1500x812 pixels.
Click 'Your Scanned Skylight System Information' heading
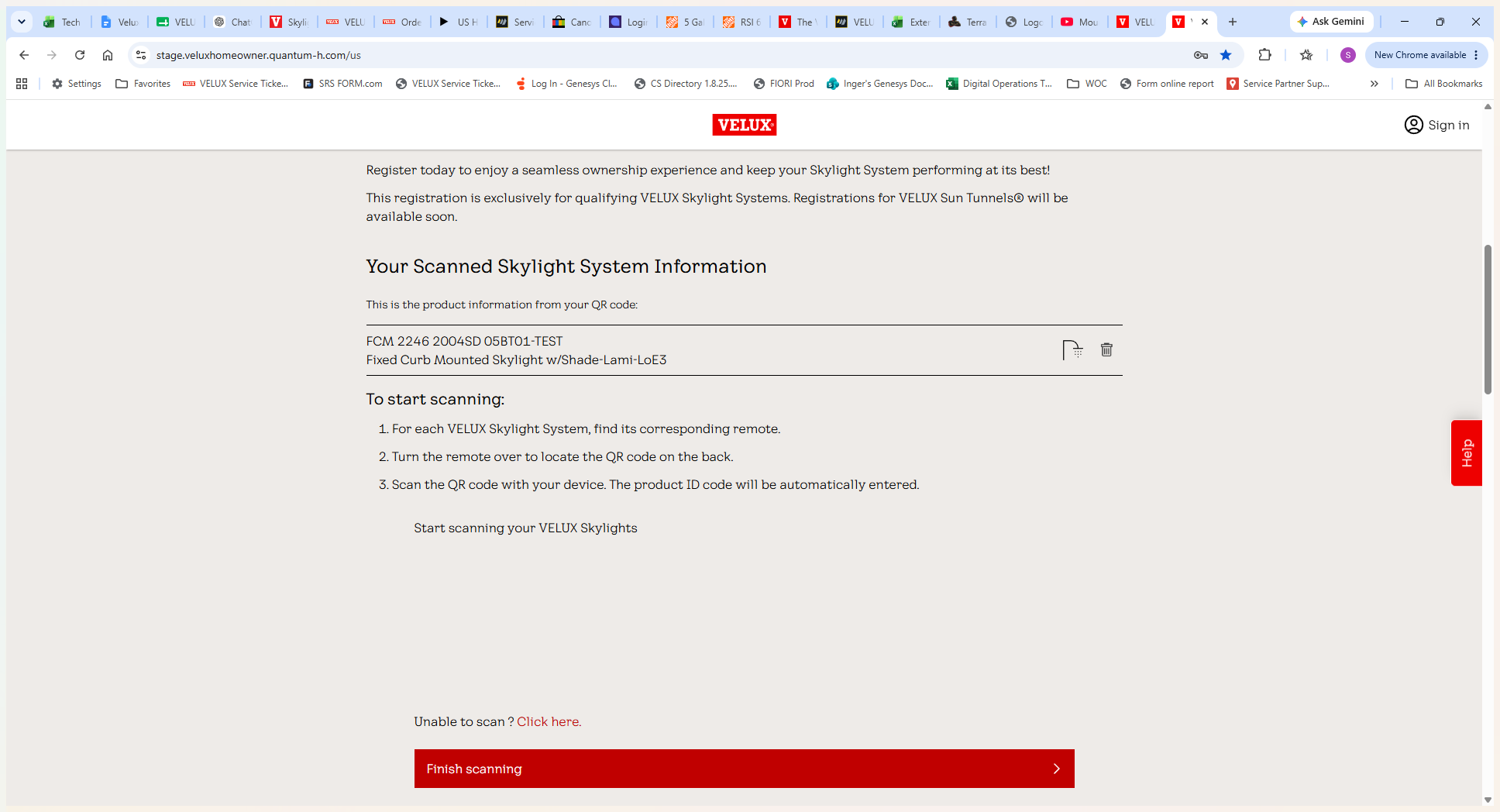(566, 267)
